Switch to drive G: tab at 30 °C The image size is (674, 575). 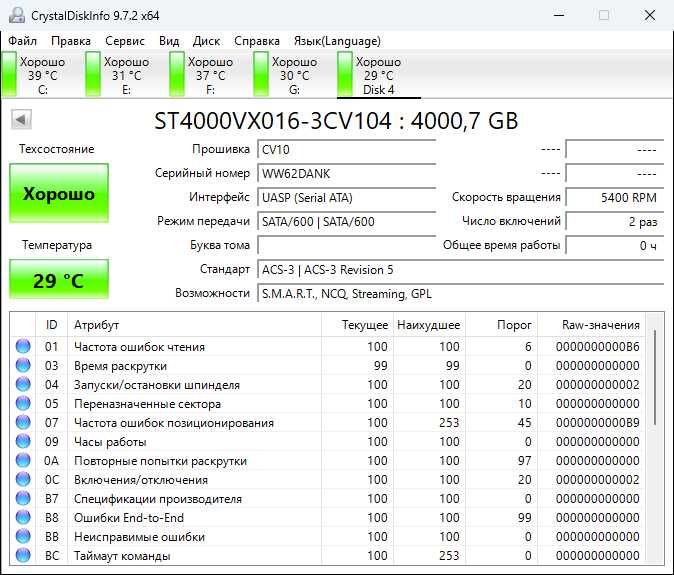(x=294, y=75)
